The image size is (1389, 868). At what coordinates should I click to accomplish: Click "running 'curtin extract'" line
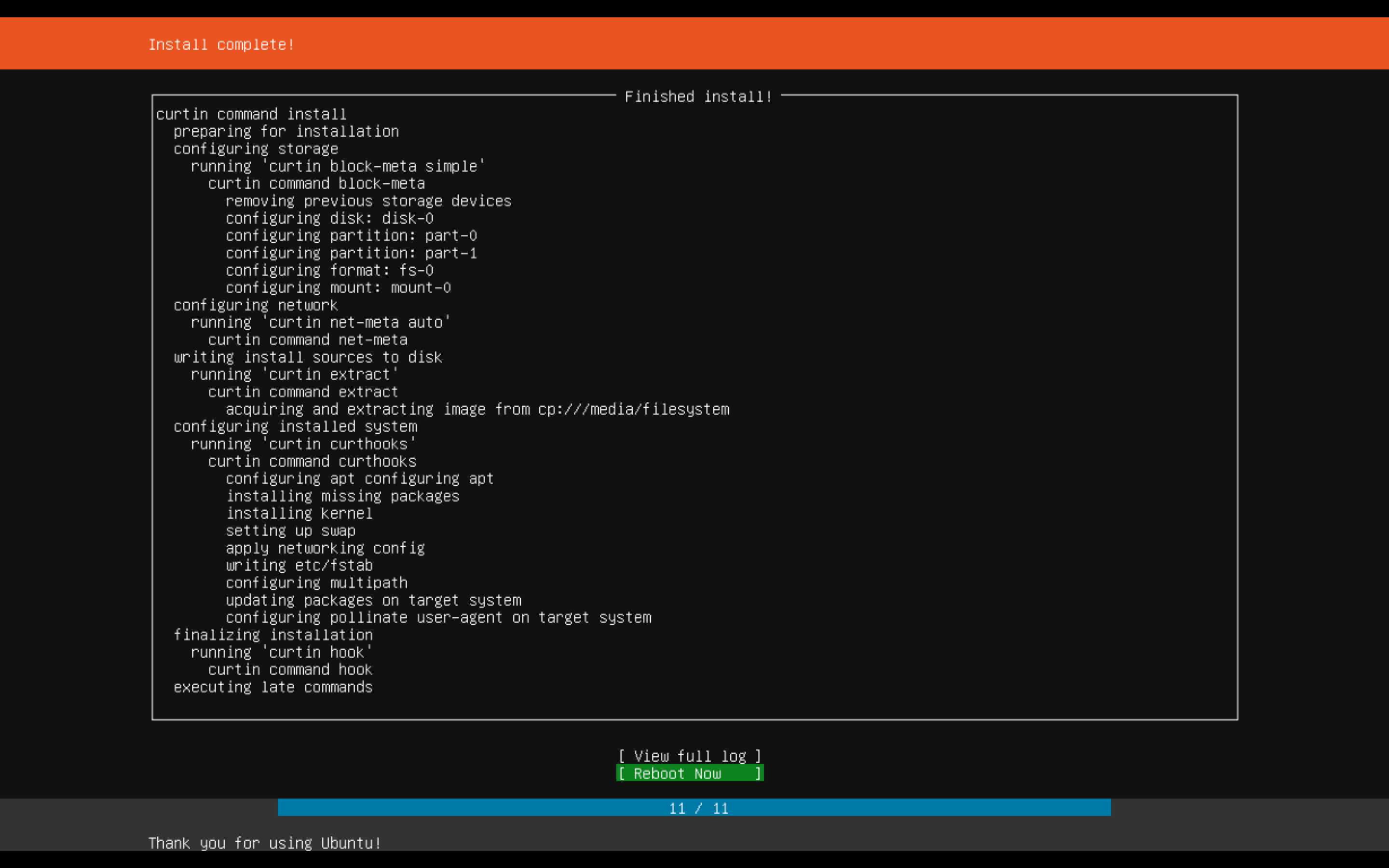tap(295, 374)
